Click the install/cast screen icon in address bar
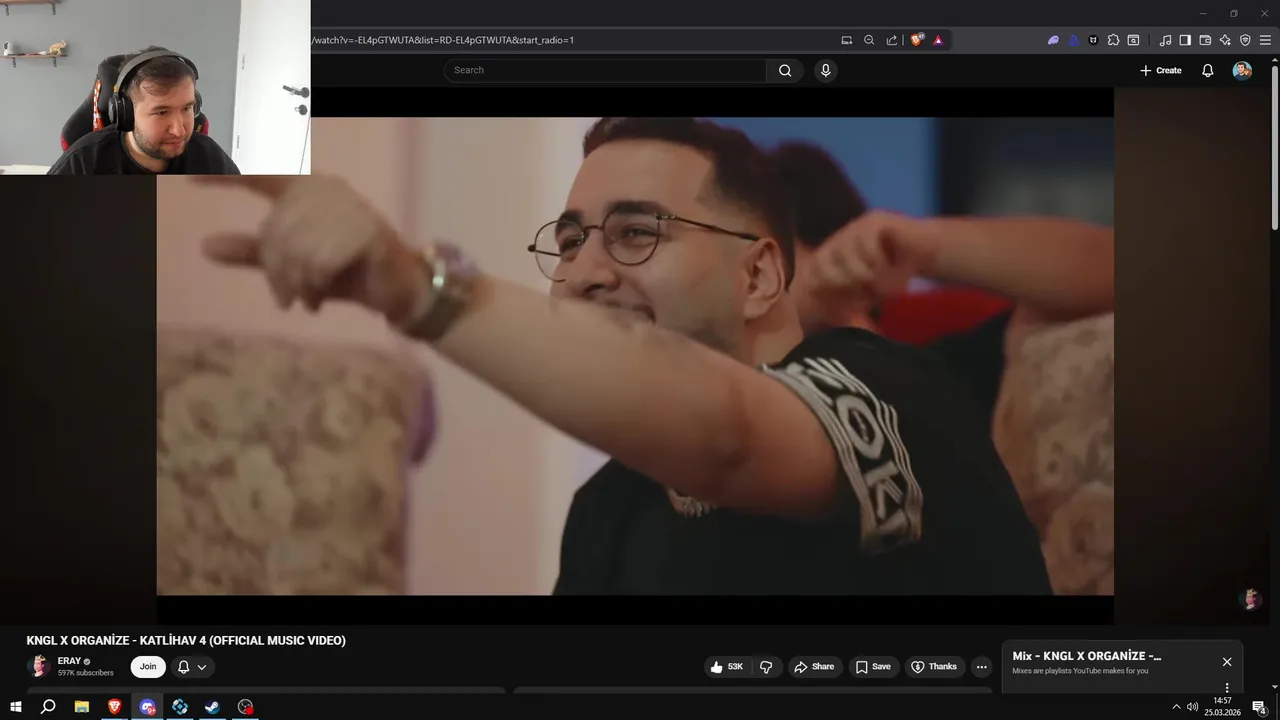This screenshot has height=720, width=1280. click(847, 40)
